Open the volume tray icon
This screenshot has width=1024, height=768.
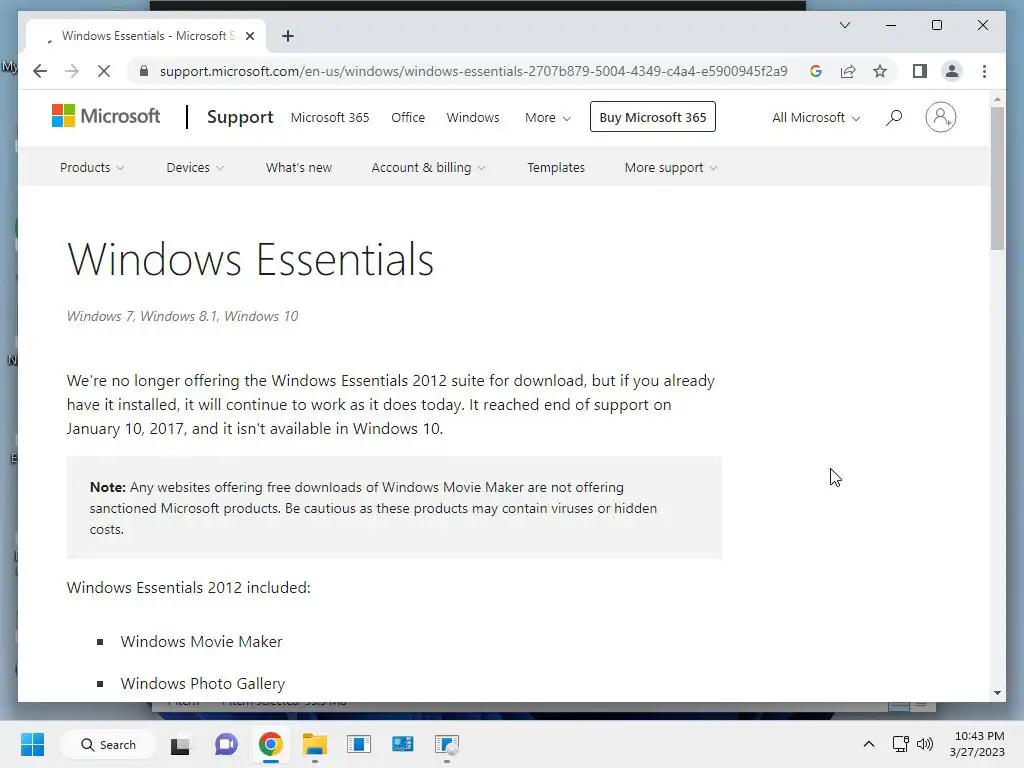pyautogui.click(x=925, y=744)
